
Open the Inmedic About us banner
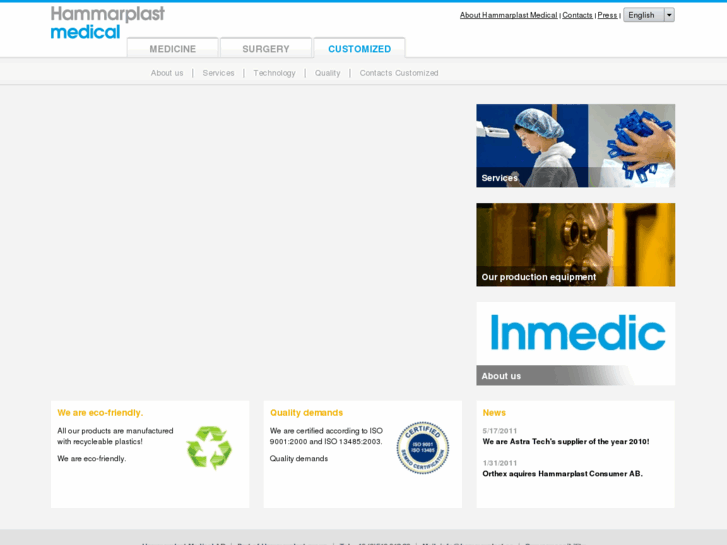pos(575,344)
